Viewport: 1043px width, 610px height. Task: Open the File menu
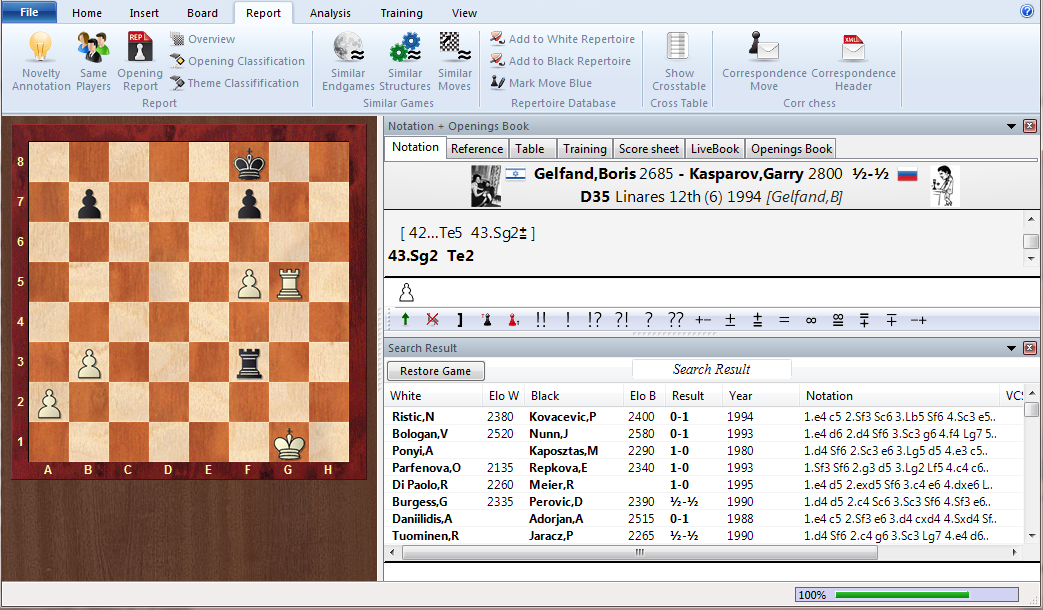tap(29, 12)
